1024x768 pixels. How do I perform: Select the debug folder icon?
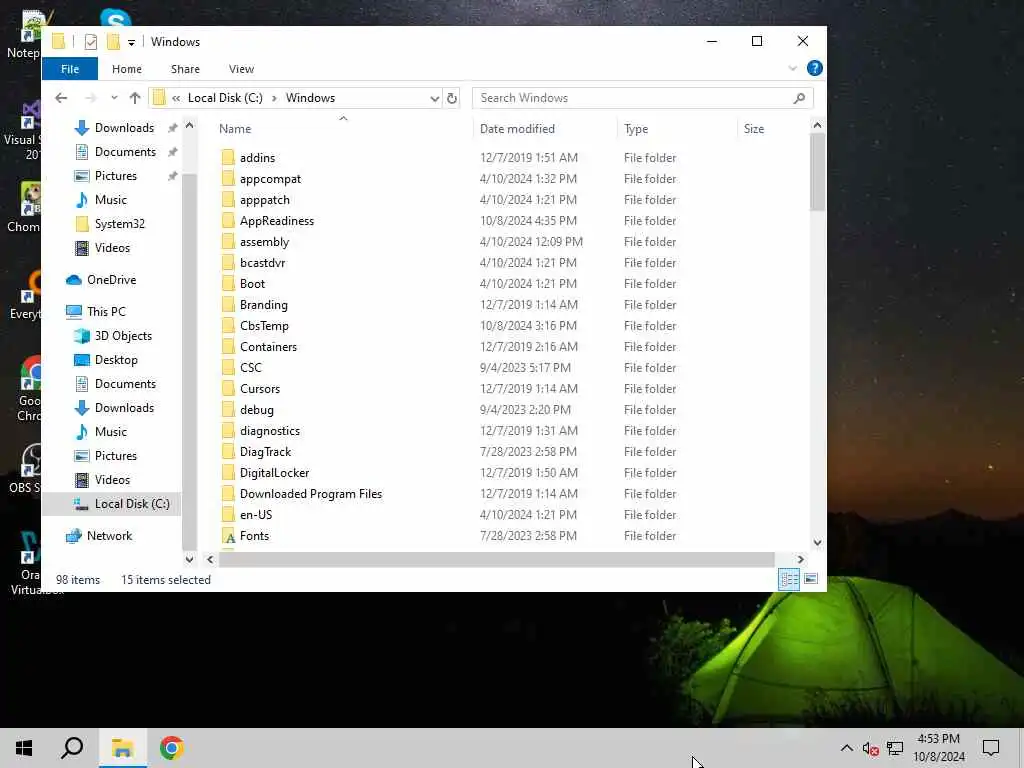(x=228, y=409)
